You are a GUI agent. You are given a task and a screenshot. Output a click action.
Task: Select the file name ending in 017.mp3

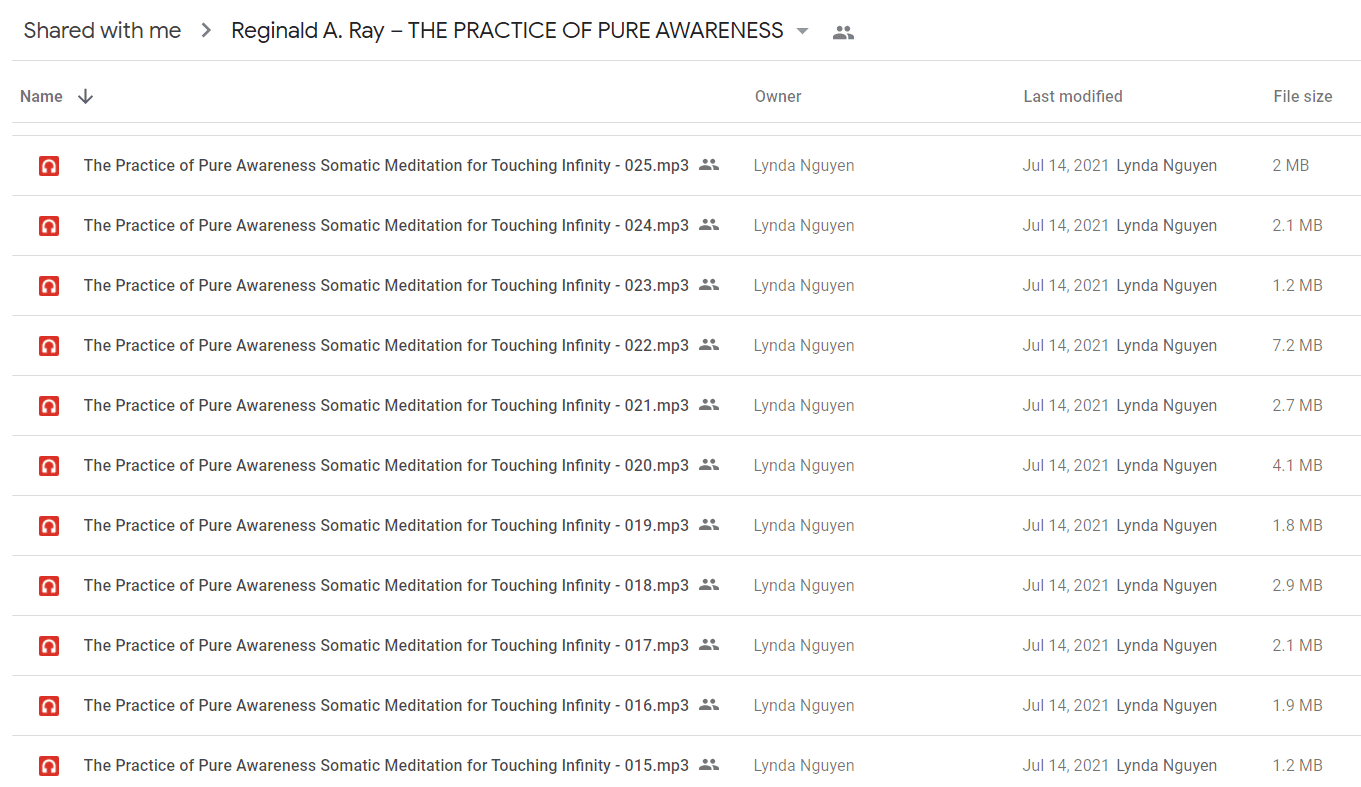(x=386, y=646)
